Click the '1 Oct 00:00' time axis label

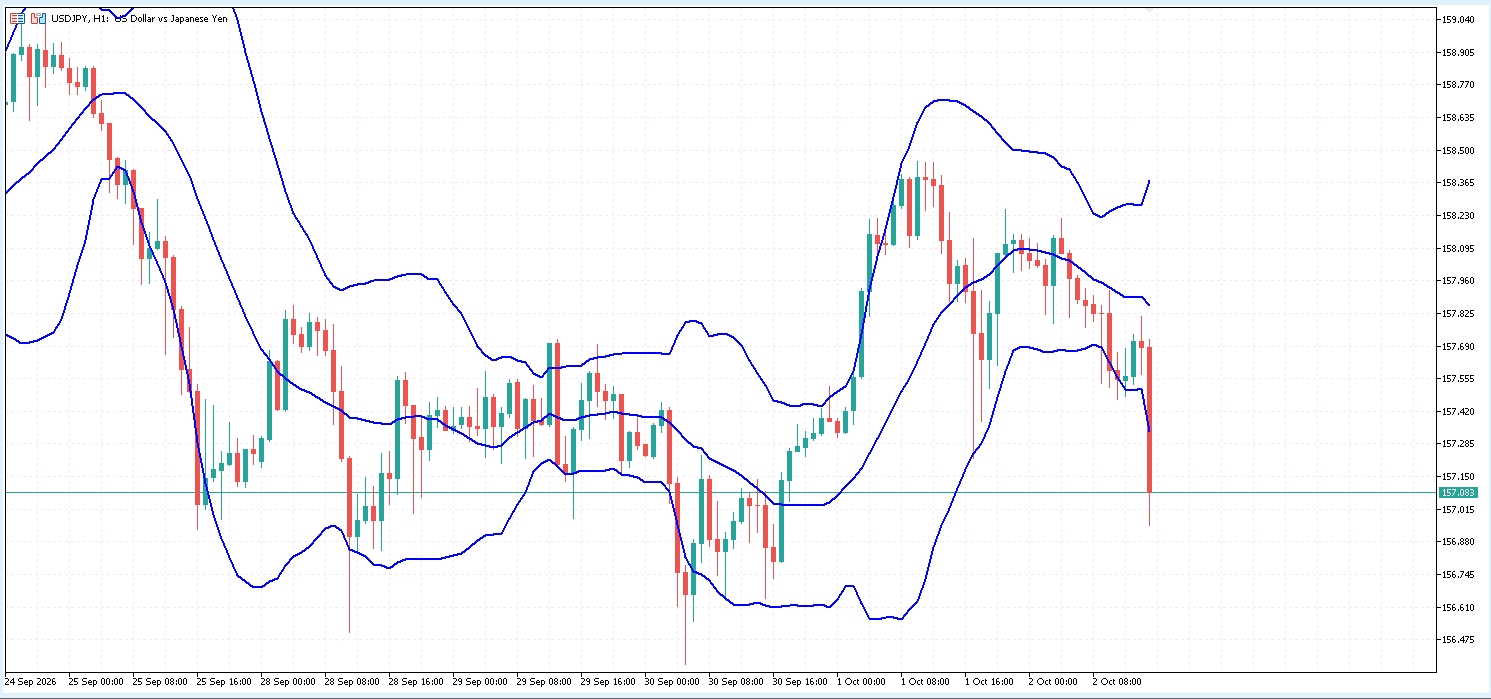pos(862,681)
